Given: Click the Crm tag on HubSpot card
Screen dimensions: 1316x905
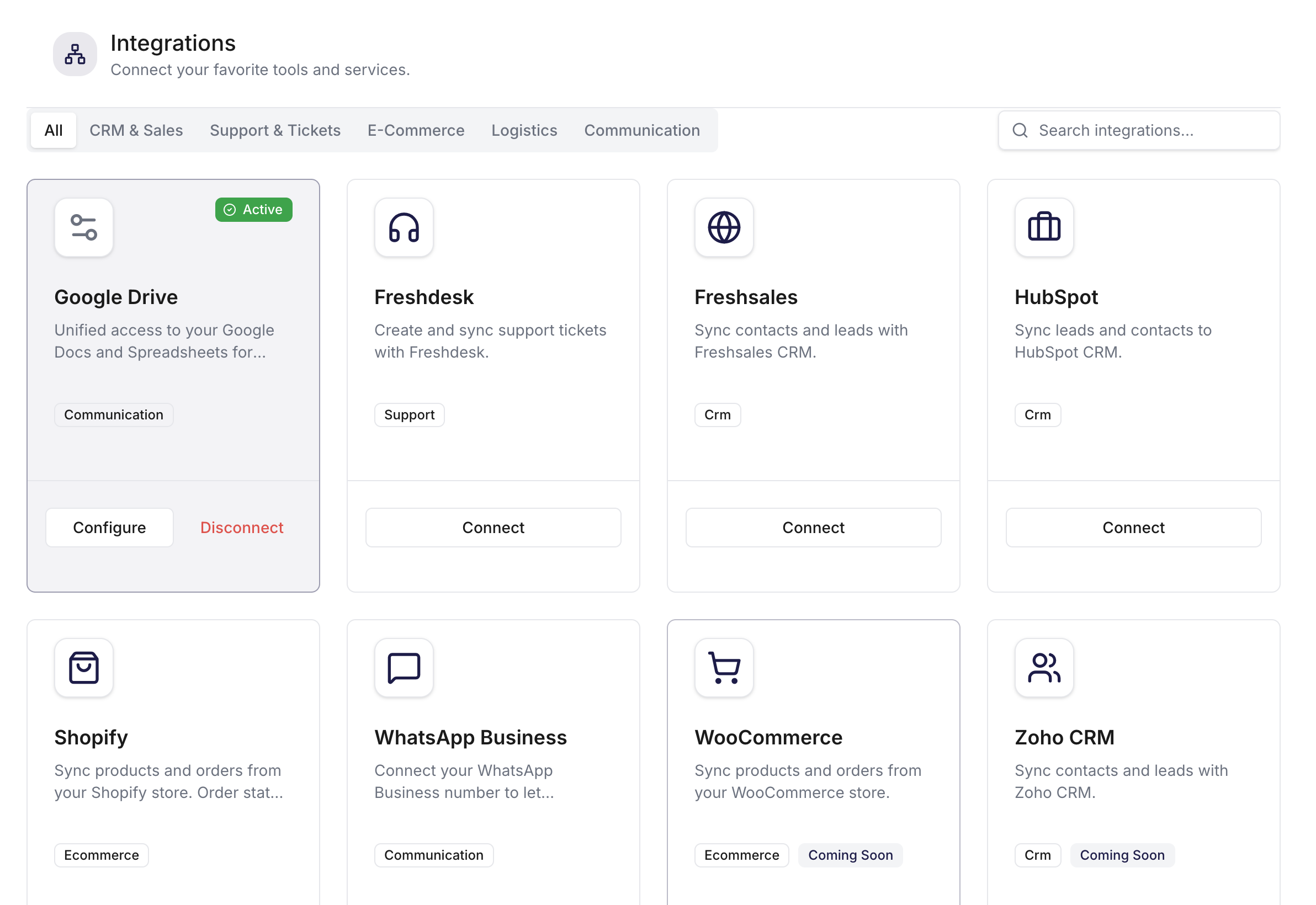Looking at the screenshot, I should point(1037,414).
